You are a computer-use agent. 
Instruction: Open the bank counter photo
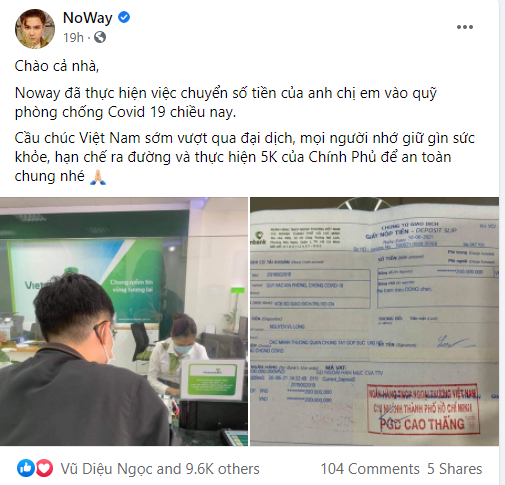point(124,321)
